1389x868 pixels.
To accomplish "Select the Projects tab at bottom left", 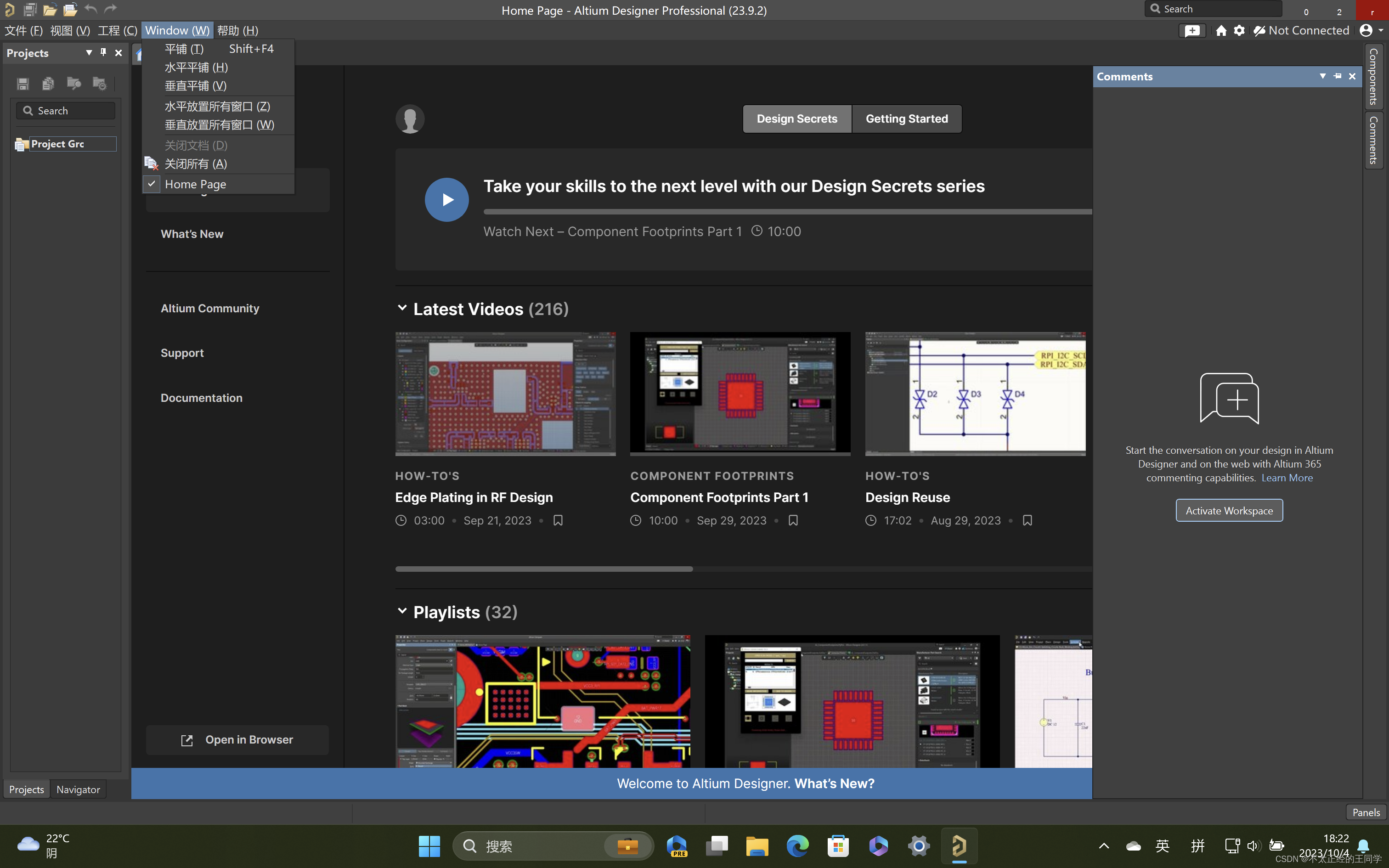I will pyautogui.click(x=26, y=789).
